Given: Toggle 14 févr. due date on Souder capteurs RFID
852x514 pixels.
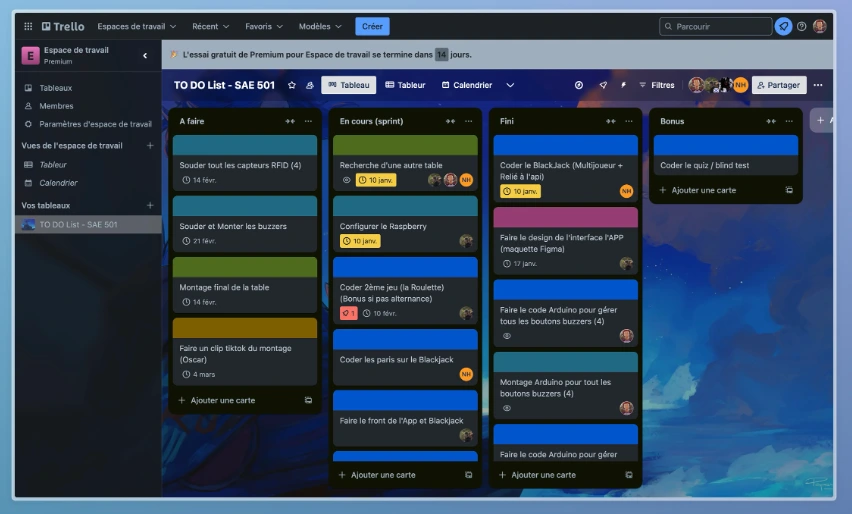Looking at the screenshot, I should click(199, 180).
